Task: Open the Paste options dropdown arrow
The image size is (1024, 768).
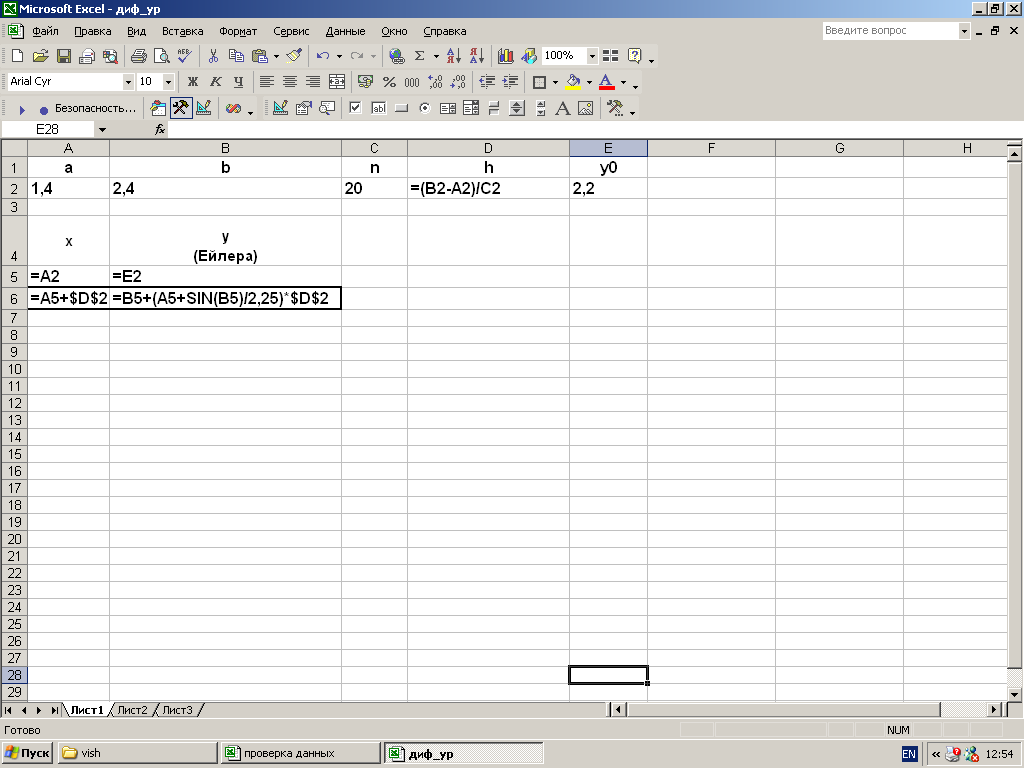Action: (276, 56)
